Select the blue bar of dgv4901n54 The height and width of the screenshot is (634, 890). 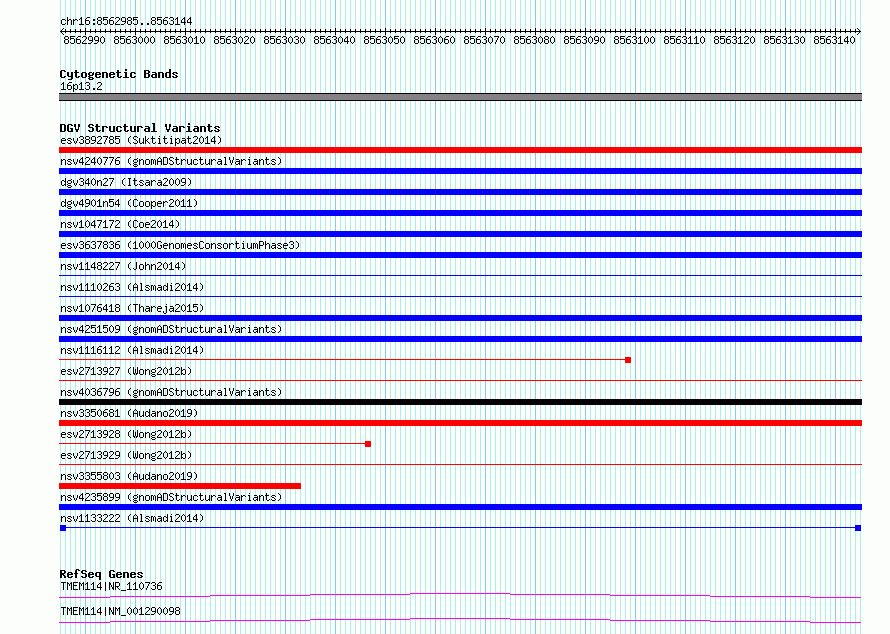coord(460,213)
